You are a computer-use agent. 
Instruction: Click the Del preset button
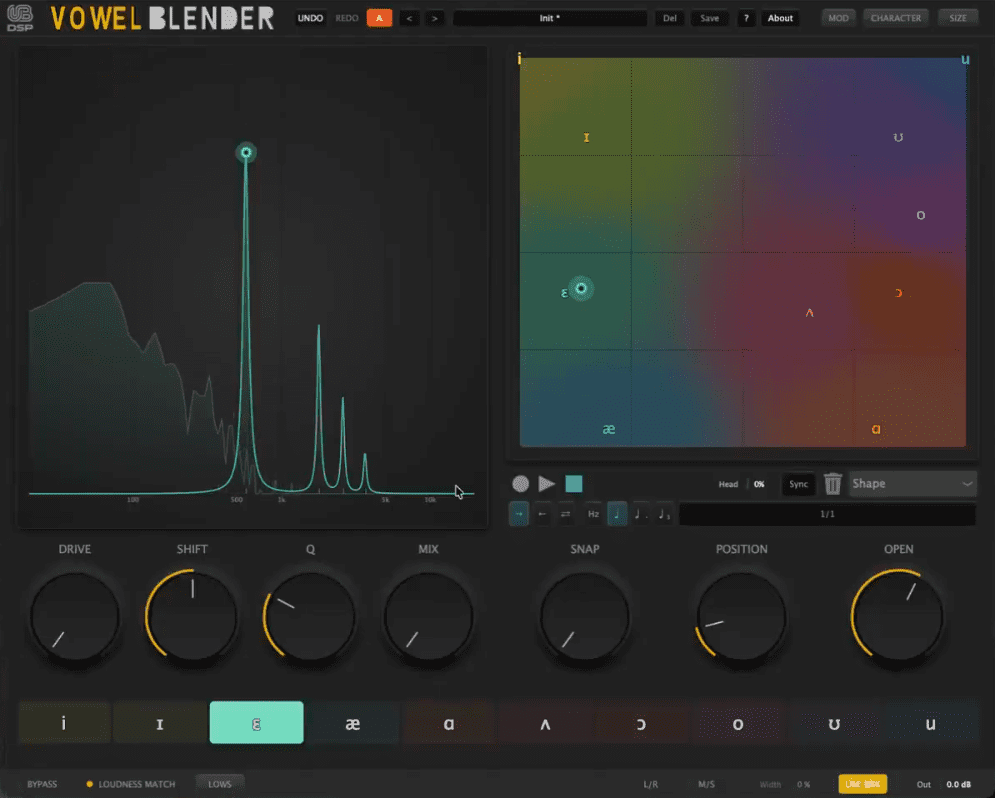click(670, 18)
